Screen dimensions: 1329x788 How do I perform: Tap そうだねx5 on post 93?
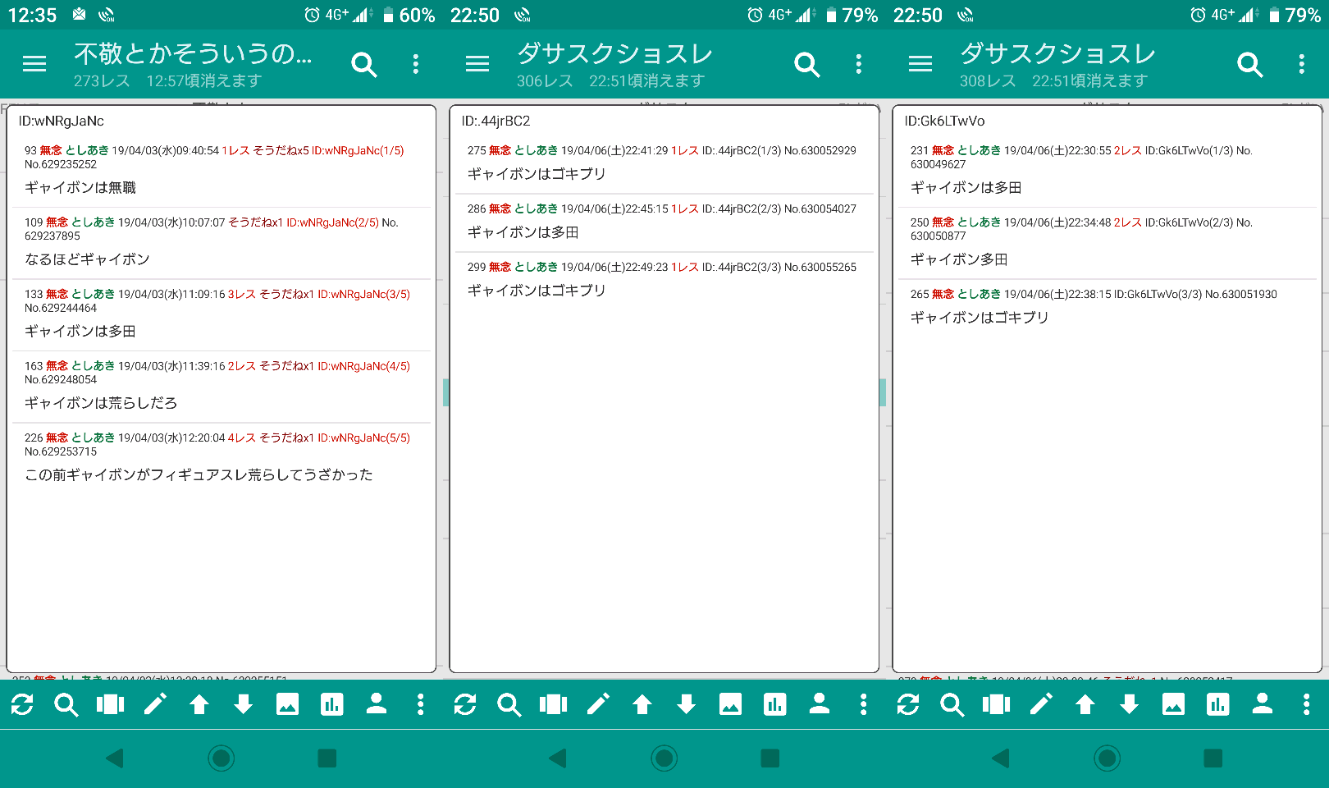click(280, 150)
